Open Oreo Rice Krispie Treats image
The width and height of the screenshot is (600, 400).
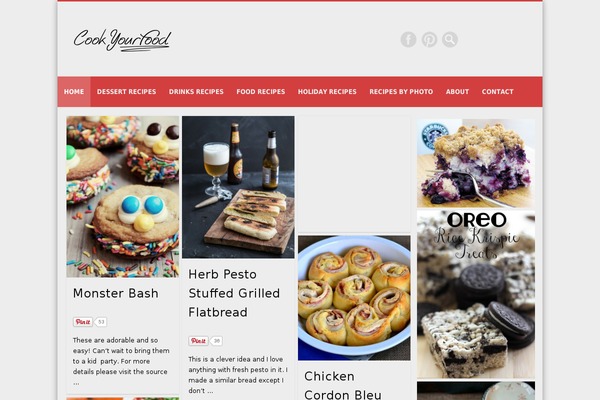click(x=476, y=295)
